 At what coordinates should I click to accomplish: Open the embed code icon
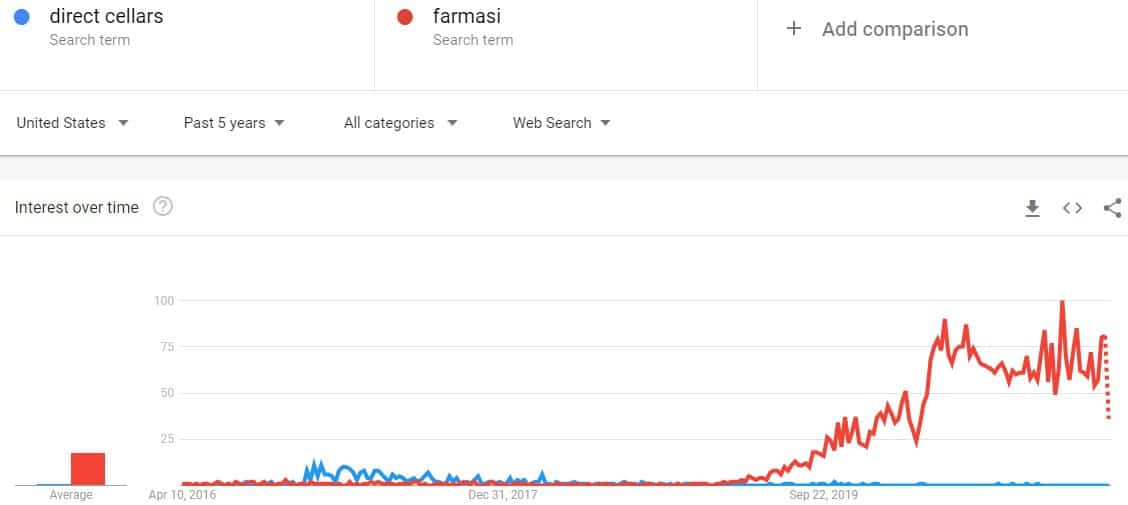(1072, 208)
